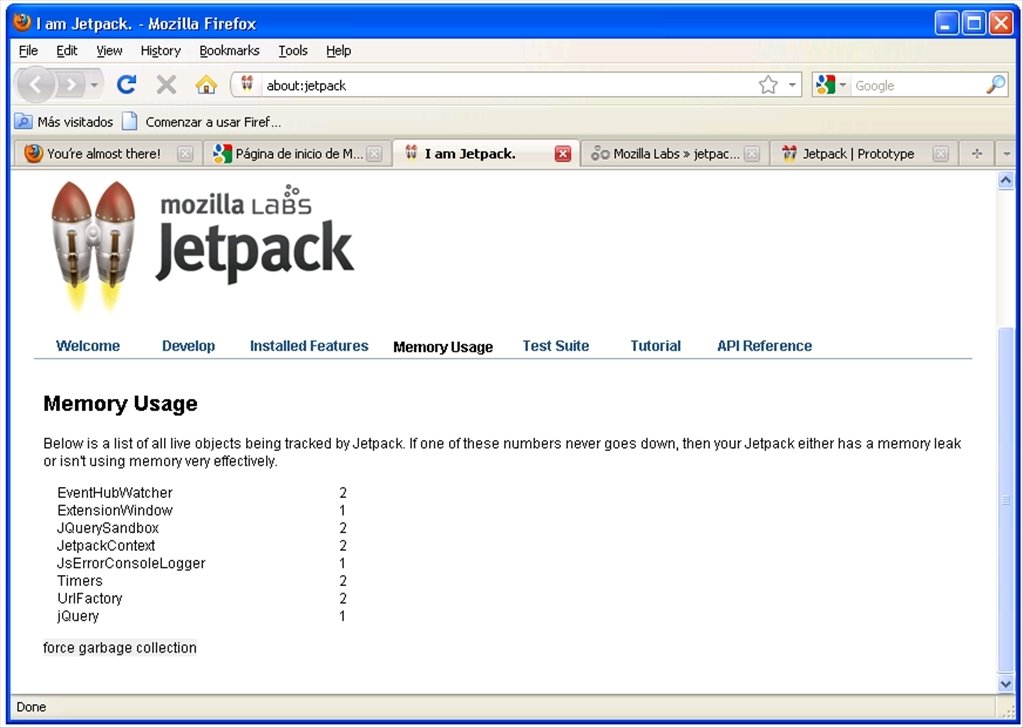Click the Jetpack rocket logo image
1023x728 pixels.
(94, 246)
